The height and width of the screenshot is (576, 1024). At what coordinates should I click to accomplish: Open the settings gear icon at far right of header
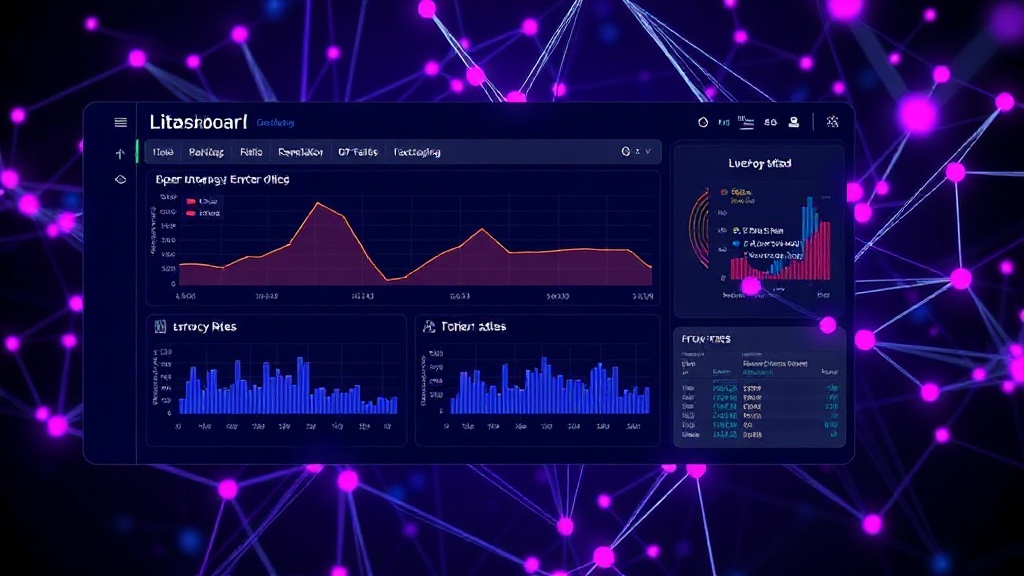(x=832, y=122)
